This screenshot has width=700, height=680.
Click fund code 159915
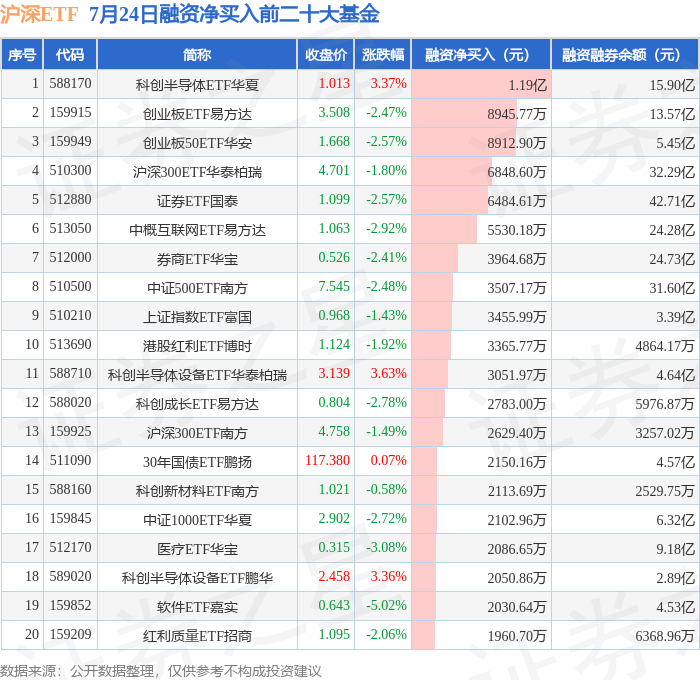(x=71, y=113)
